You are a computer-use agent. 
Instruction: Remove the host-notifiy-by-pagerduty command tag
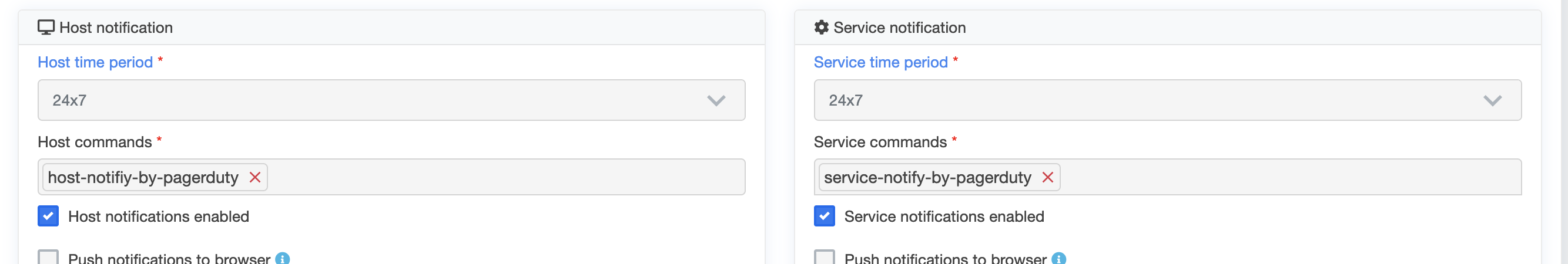(255, 177)
